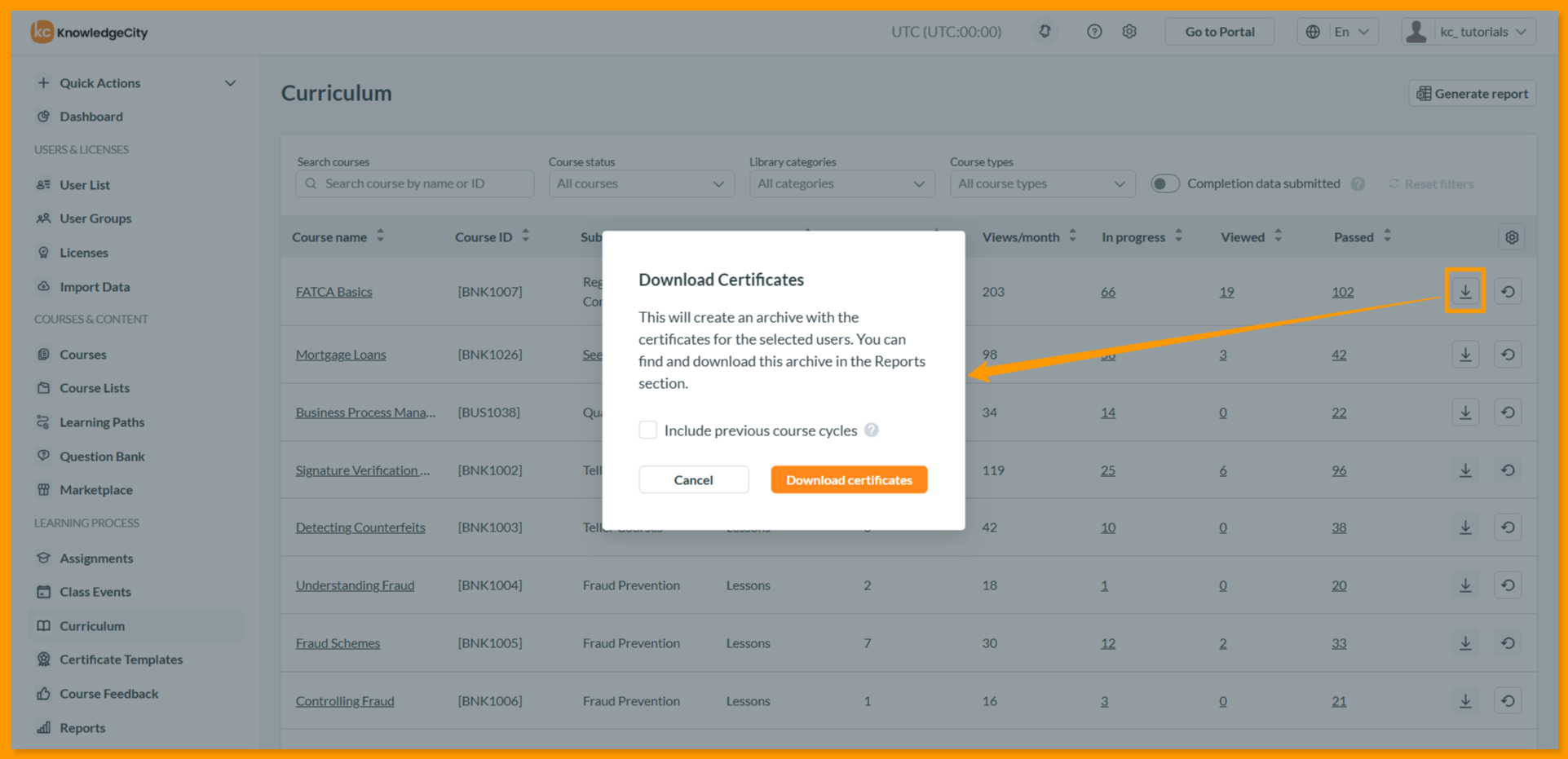Image resolution: width=1568 pixels, height=759 pixels.
Task: Open Dashboard in the sidebar
Action: pos(91,117)
